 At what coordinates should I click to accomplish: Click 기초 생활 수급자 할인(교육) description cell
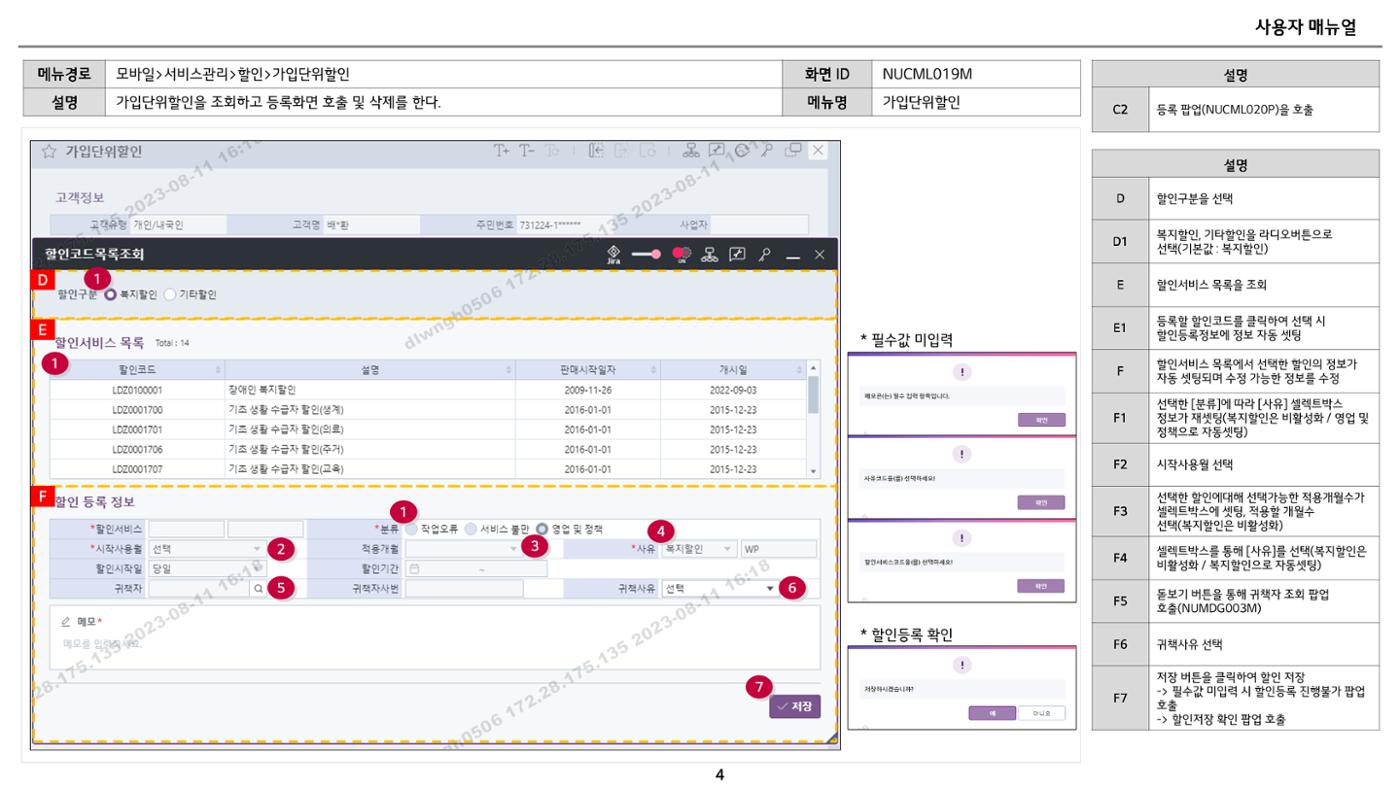tap(371, 468)
